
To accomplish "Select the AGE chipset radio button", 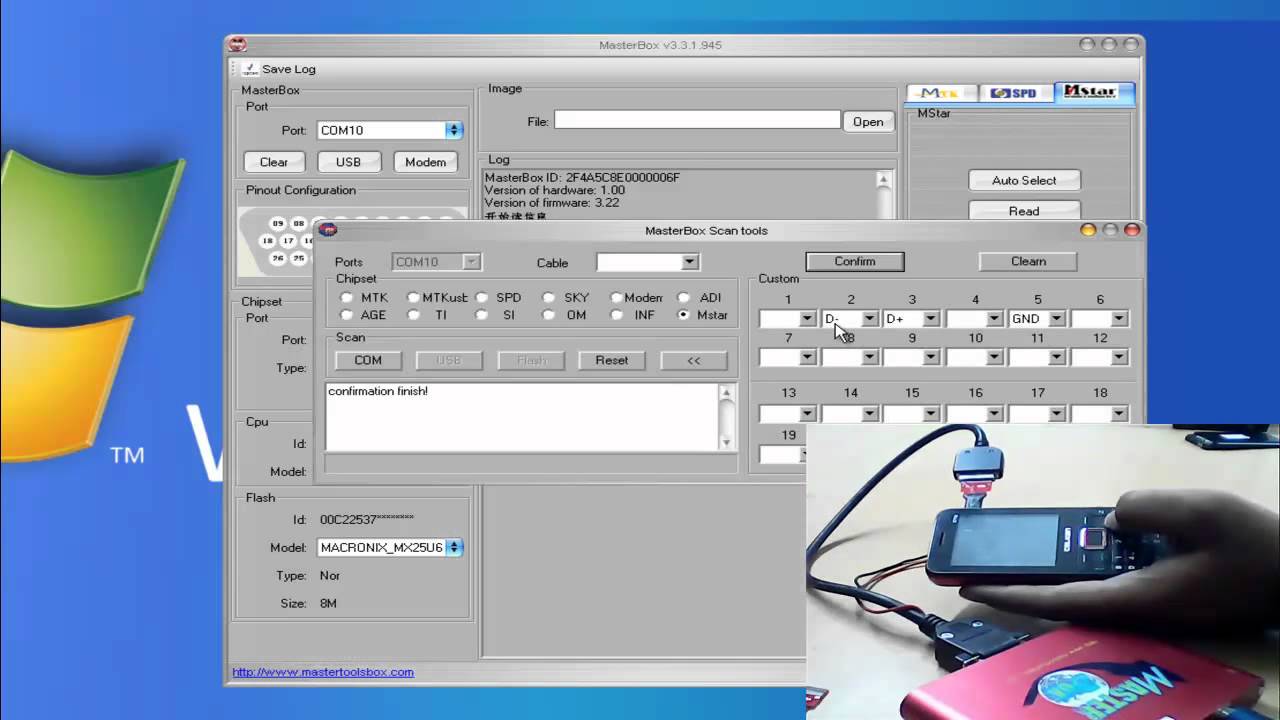I will [x=346, y=315].
